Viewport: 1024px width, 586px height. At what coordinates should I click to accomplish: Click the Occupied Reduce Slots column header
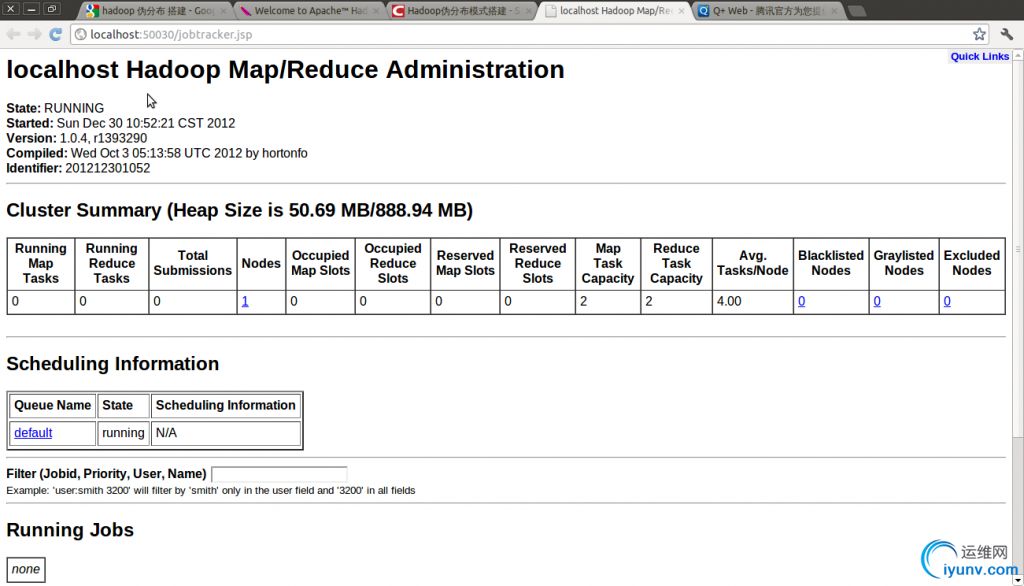tap(392, 263)
